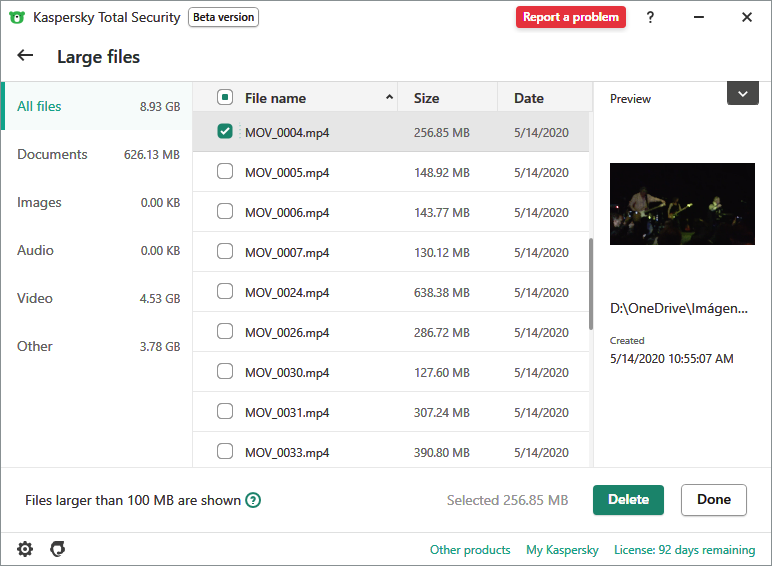
Task: Open settings via the gear icon
Action: (x=25, y=549)
